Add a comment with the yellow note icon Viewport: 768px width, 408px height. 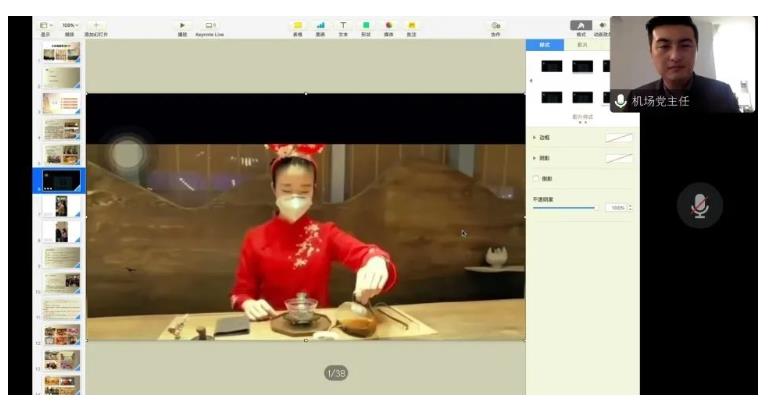click(411, 25)
